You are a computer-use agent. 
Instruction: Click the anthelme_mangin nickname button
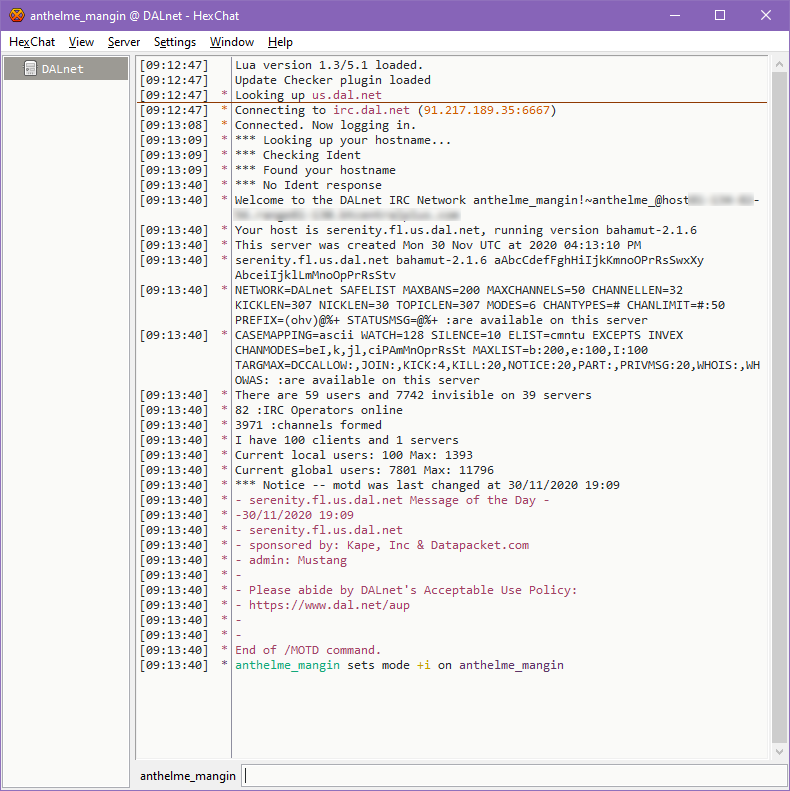188,776
